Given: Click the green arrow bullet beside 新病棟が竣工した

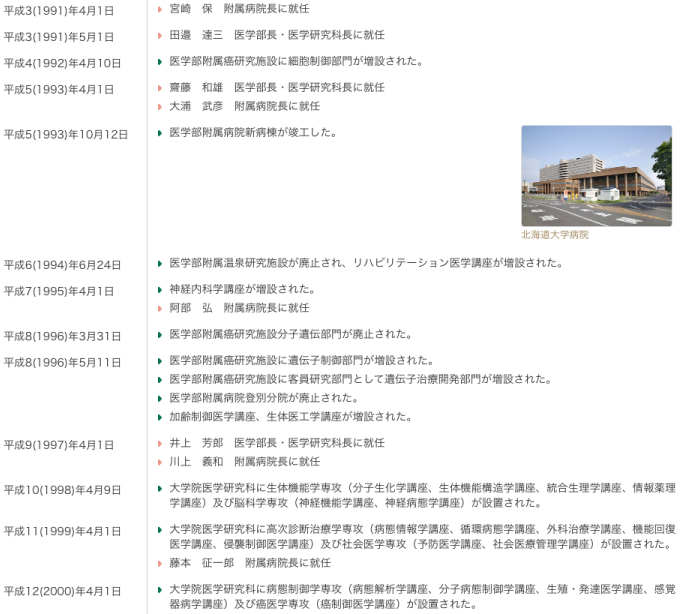Looking at the screenshot, I should tap(160, 133).
